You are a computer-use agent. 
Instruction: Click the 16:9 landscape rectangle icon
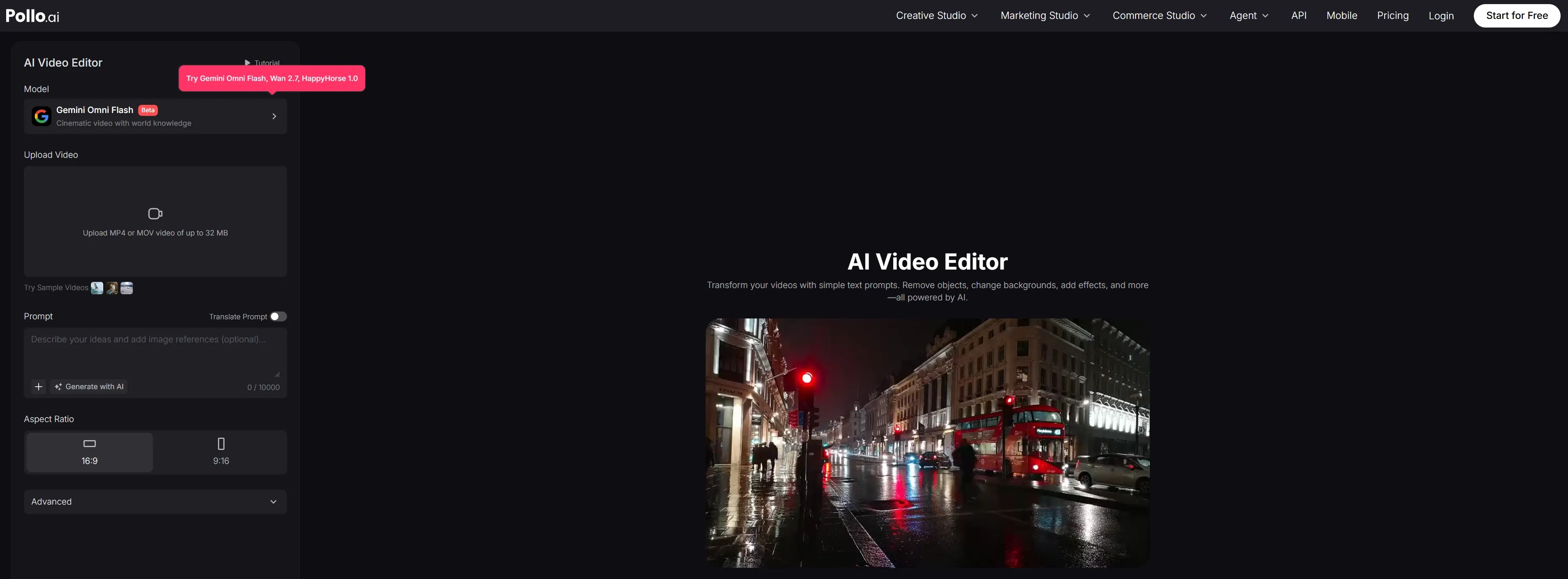(90, 443)
